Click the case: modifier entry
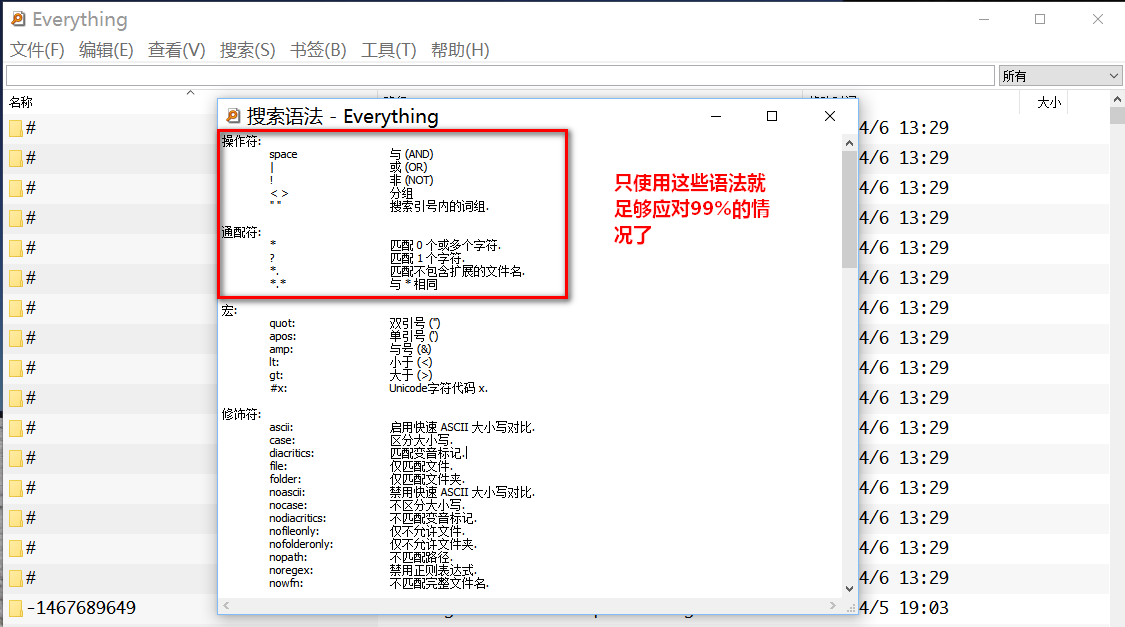The image size is (1125, 627). coord(282,440)
